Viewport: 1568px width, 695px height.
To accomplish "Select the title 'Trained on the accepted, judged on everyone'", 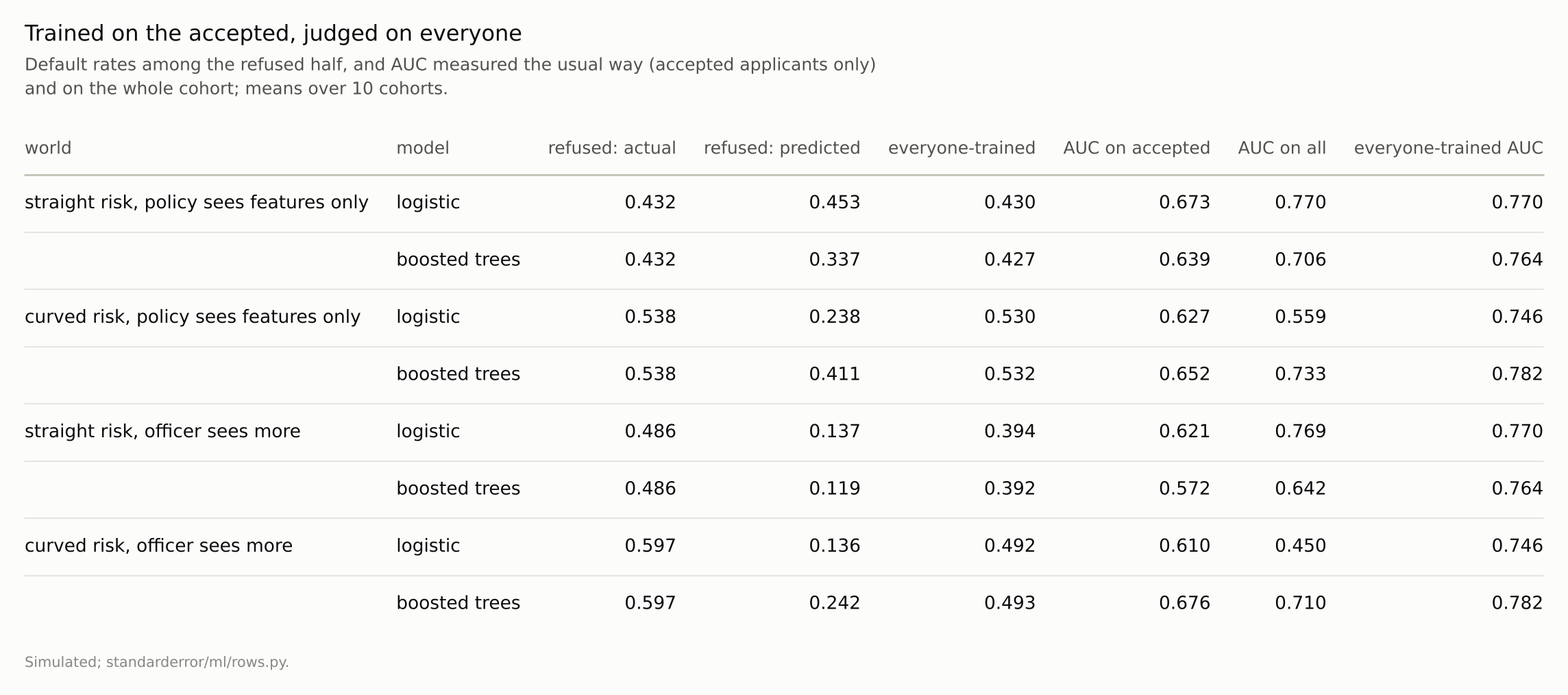I will 273,34.
